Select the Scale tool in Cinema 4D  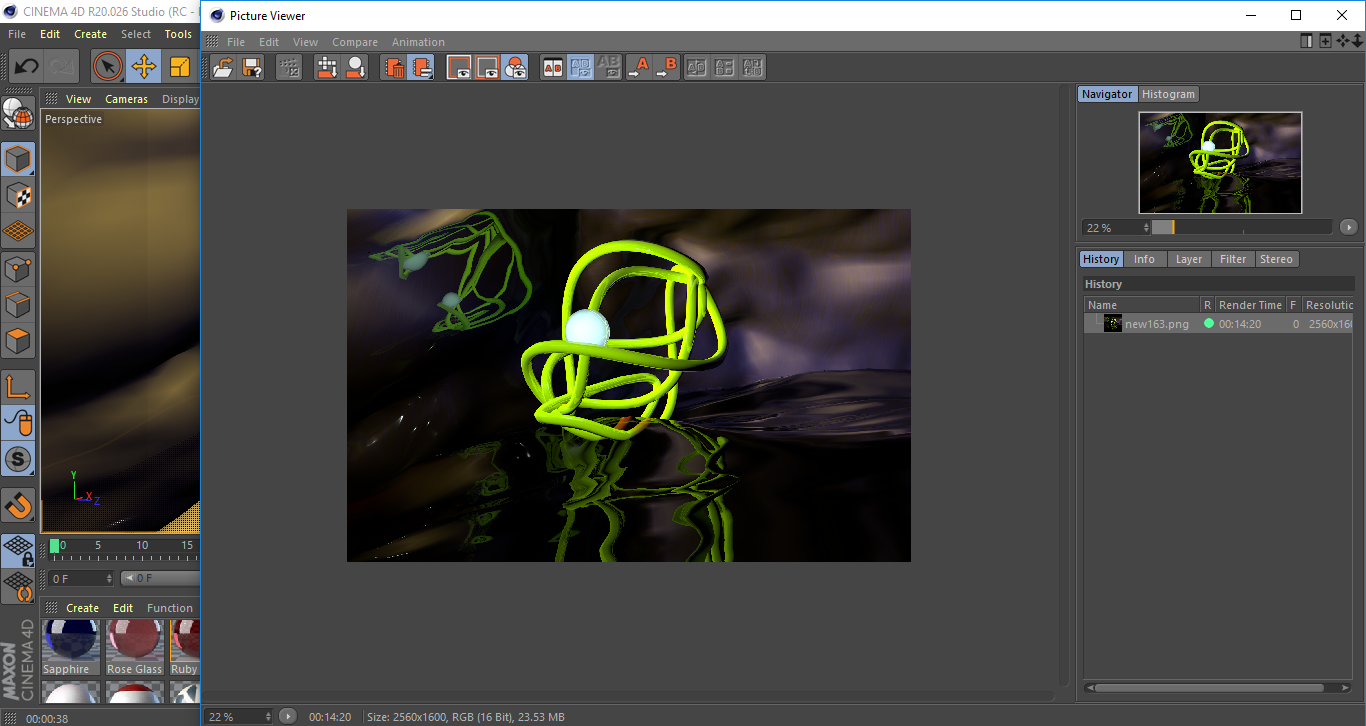(180, 67)
